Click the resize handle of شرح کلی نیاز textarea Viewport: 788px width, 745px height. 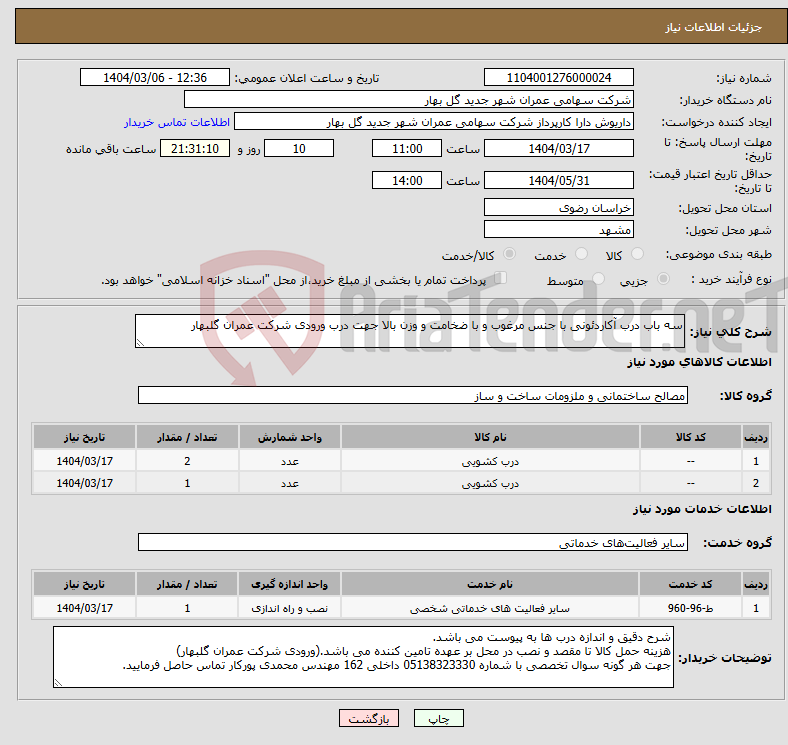pyautogui.click(x=140, y=342)
